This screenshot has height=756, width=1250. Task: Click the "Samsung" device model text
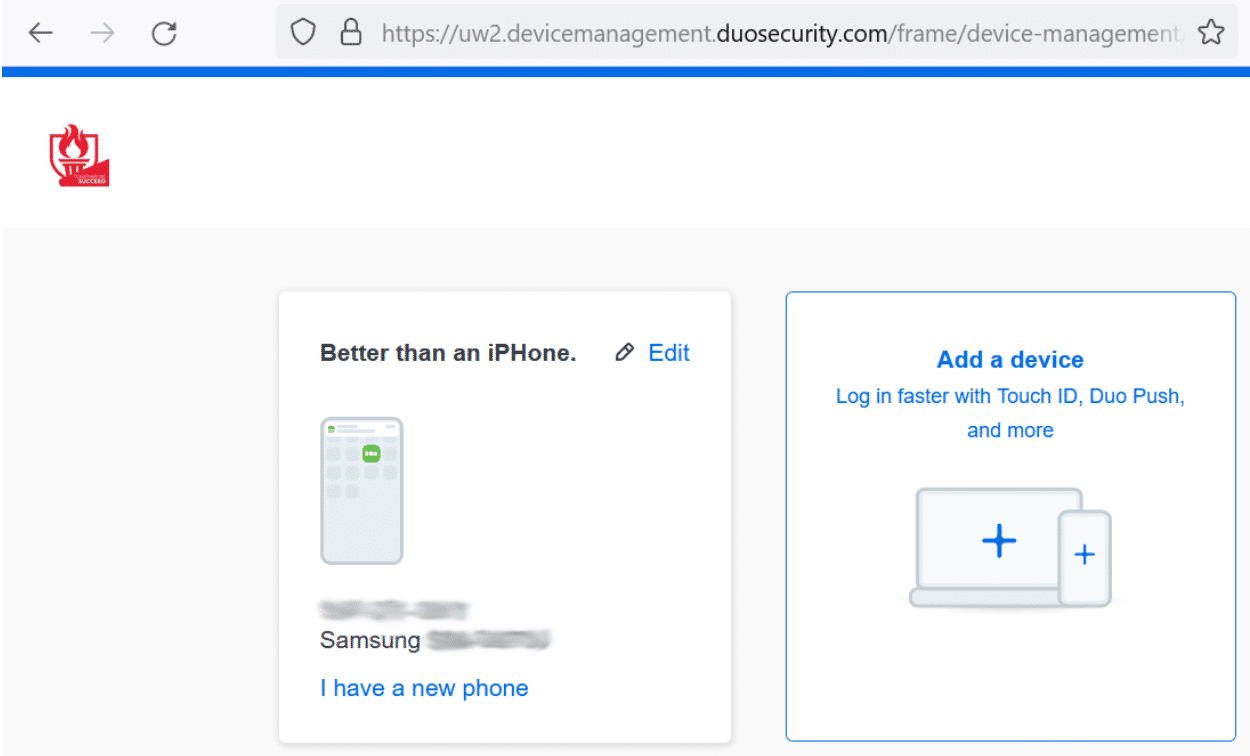(x=370, y=640)
